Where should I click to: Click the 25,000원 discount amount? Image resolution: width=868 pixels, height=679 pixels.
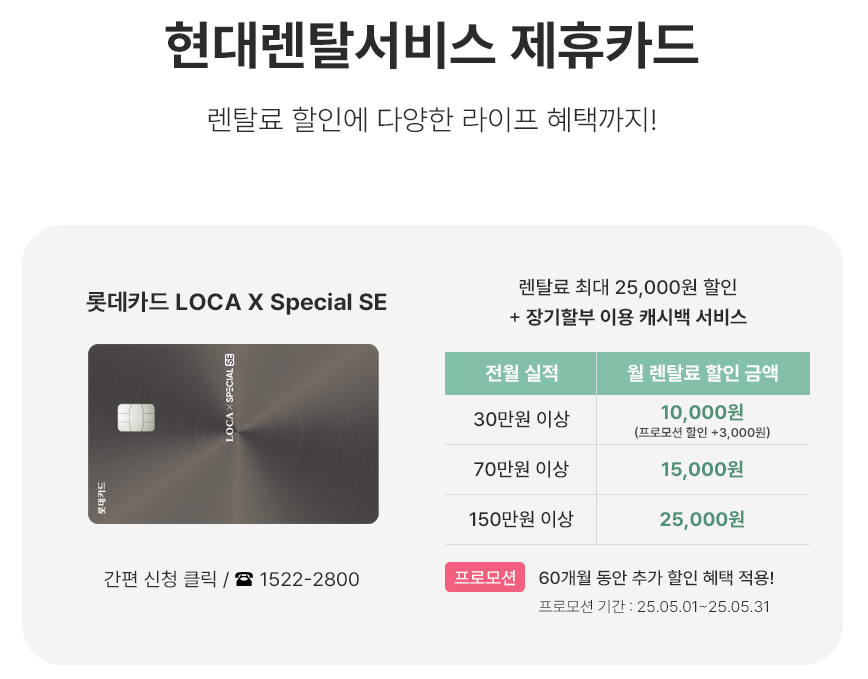(702, 519)
